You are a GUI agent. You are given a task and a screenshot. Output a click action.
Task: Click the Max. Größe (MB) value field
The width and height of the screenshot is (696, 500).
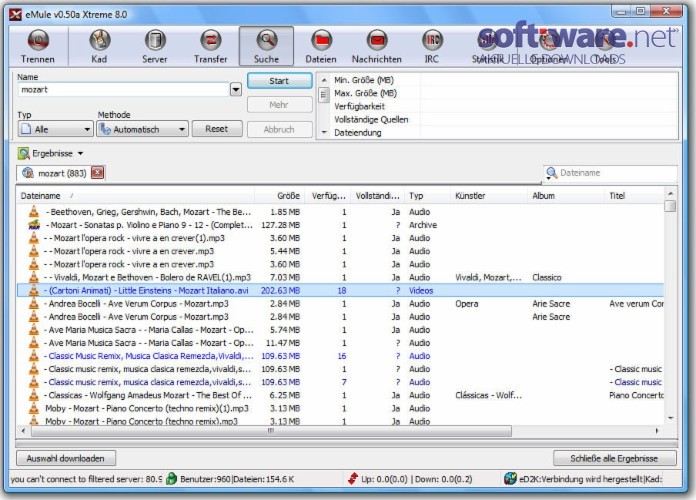point(549,93)
